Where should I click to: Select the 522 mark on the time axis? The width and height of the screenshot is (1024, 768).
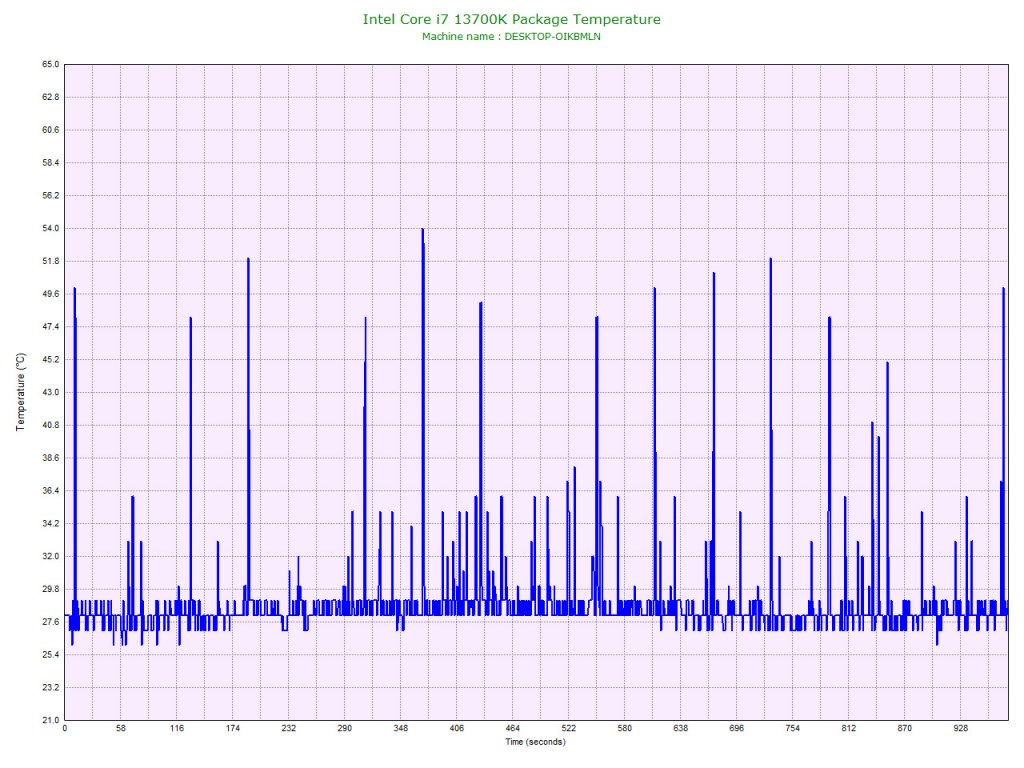coord(568,729)
